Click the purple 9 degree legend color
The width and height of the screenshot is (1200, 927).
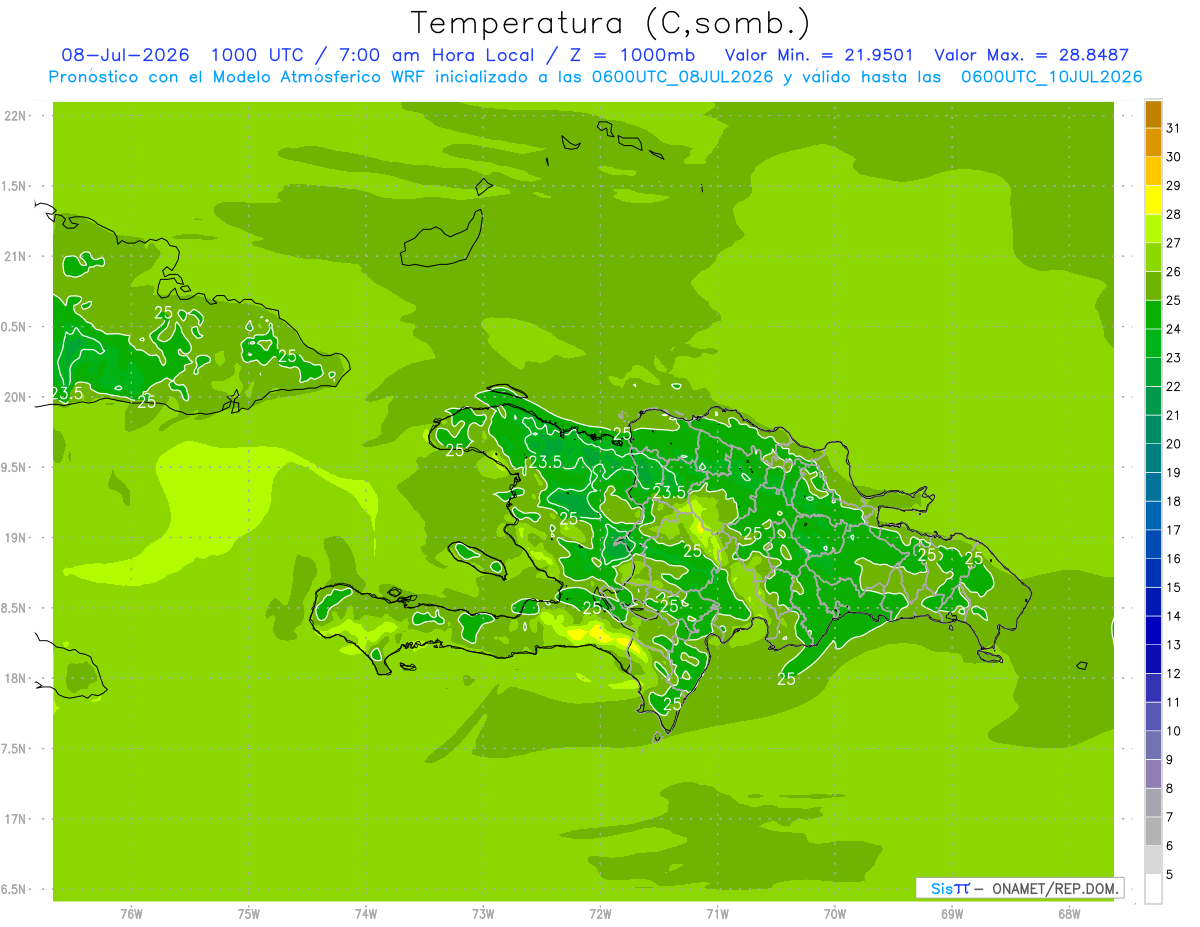(1153, 746)
